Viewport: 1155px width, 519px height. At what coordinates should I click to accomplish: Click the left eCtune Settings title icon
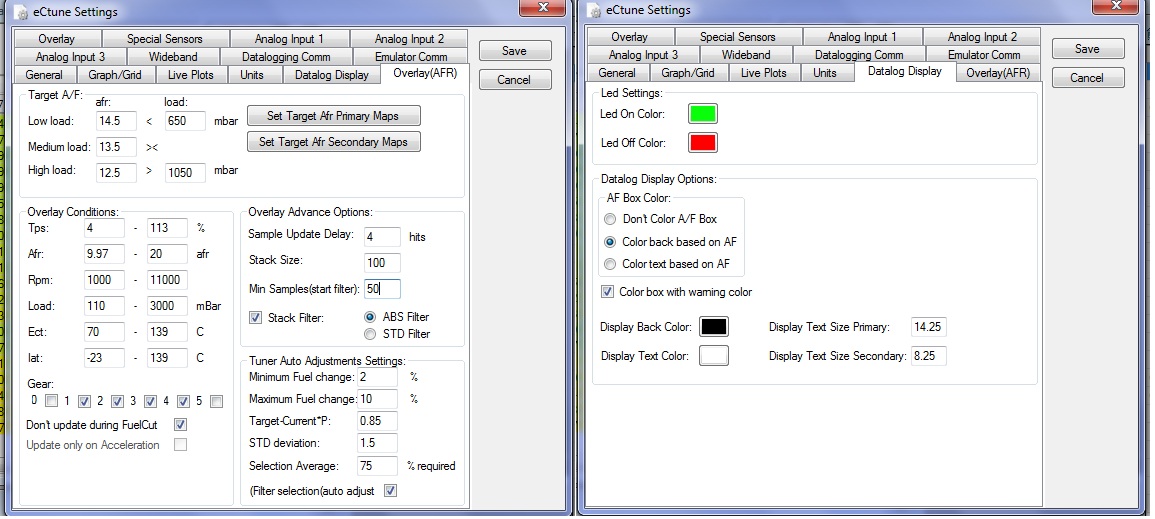click(21, 12)
